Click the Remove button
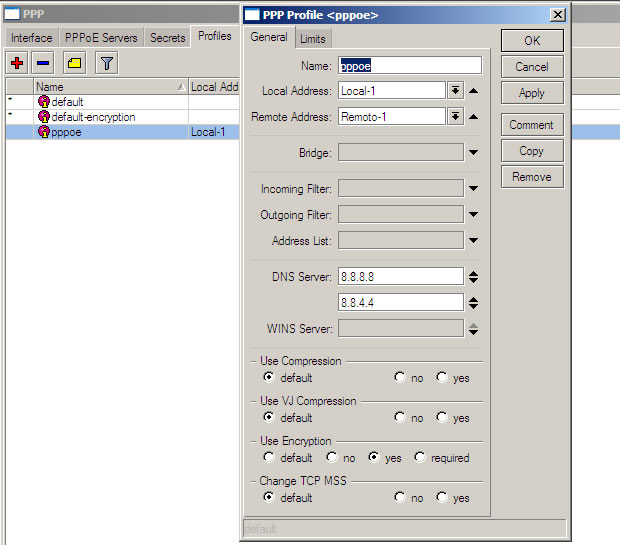 coord(532,177)
